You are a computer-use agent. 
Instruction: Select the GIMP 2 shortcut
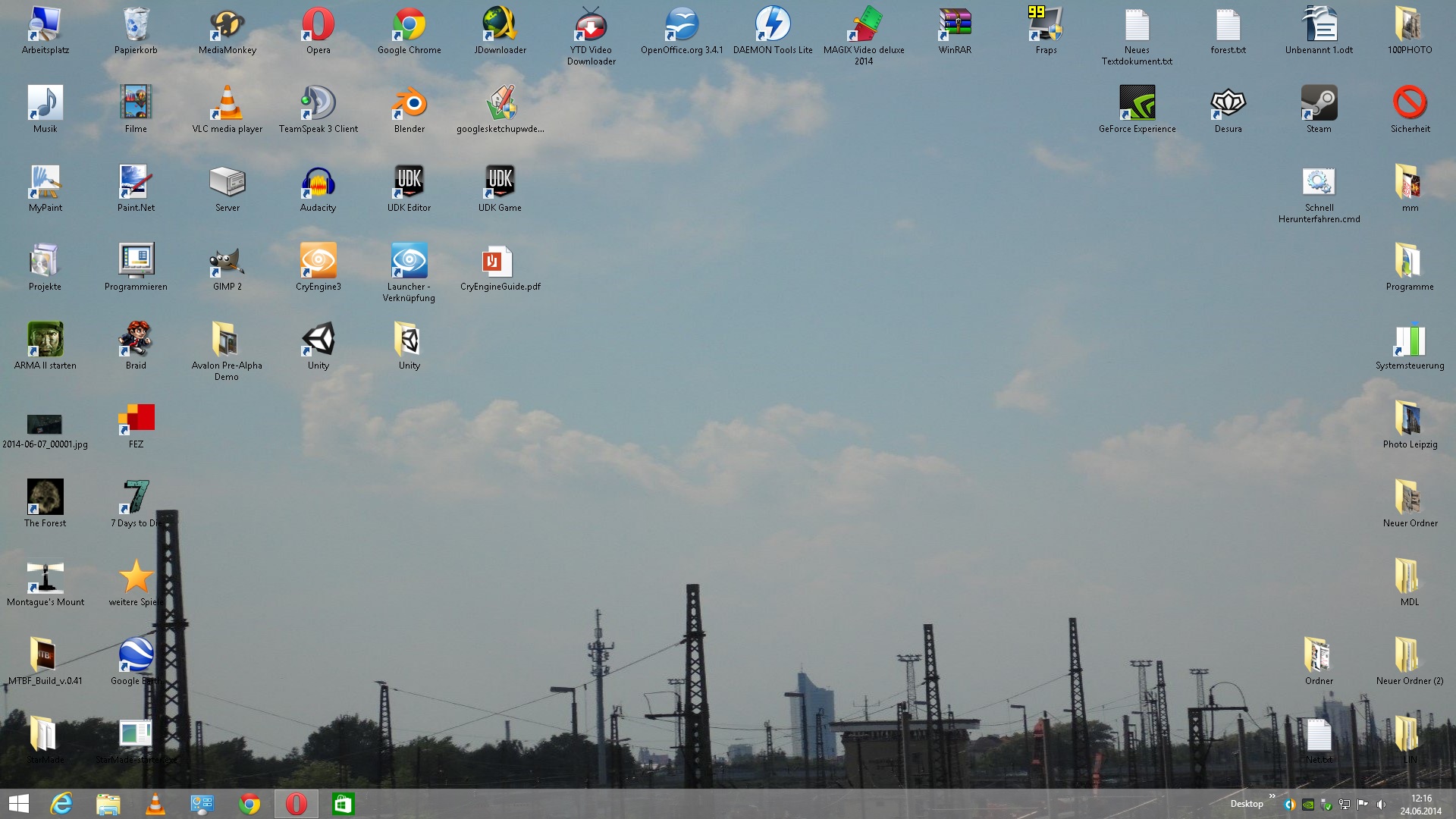tap(227, 261)
